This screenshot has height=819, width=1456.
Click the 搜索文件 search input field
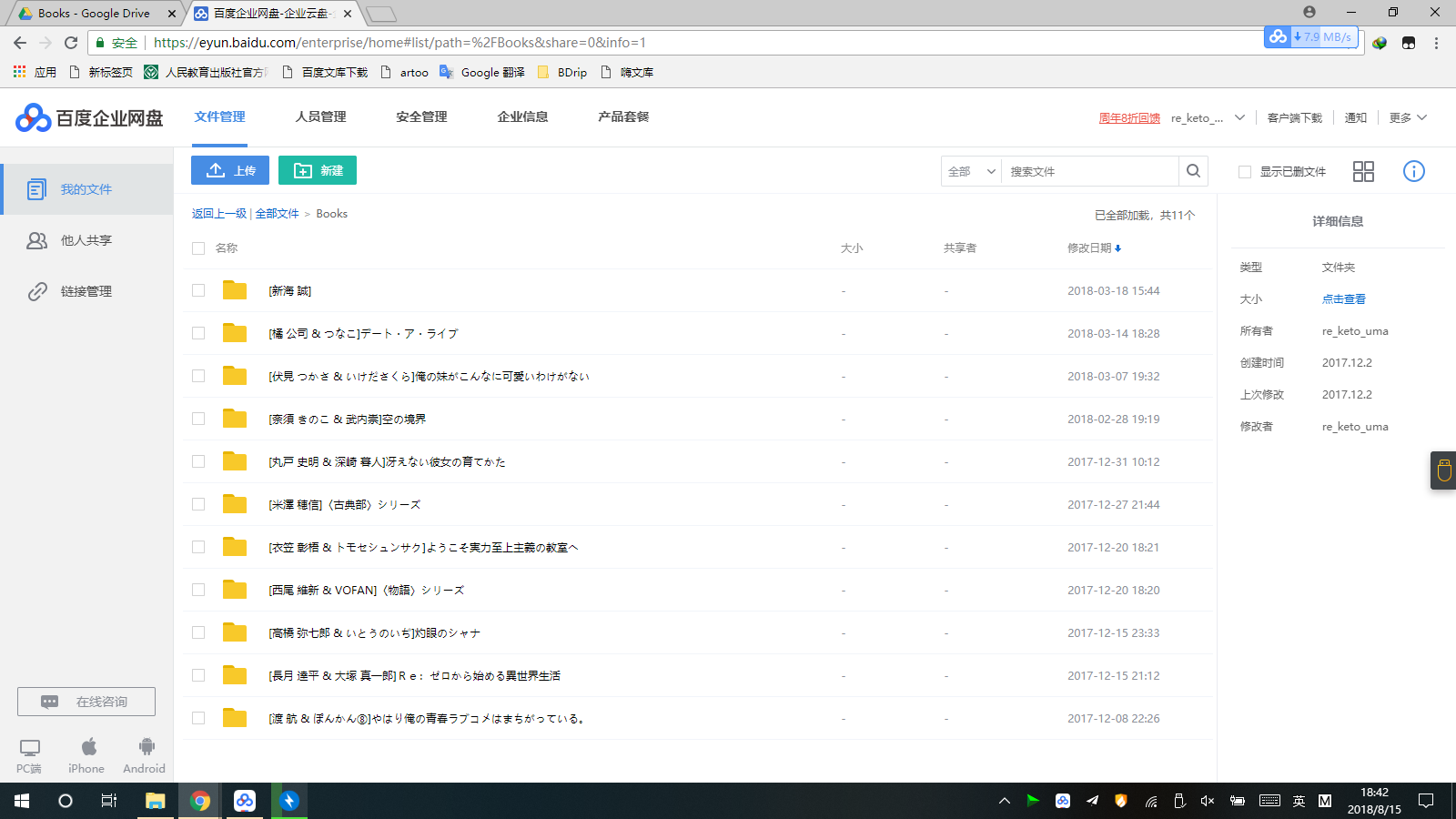1090,171
